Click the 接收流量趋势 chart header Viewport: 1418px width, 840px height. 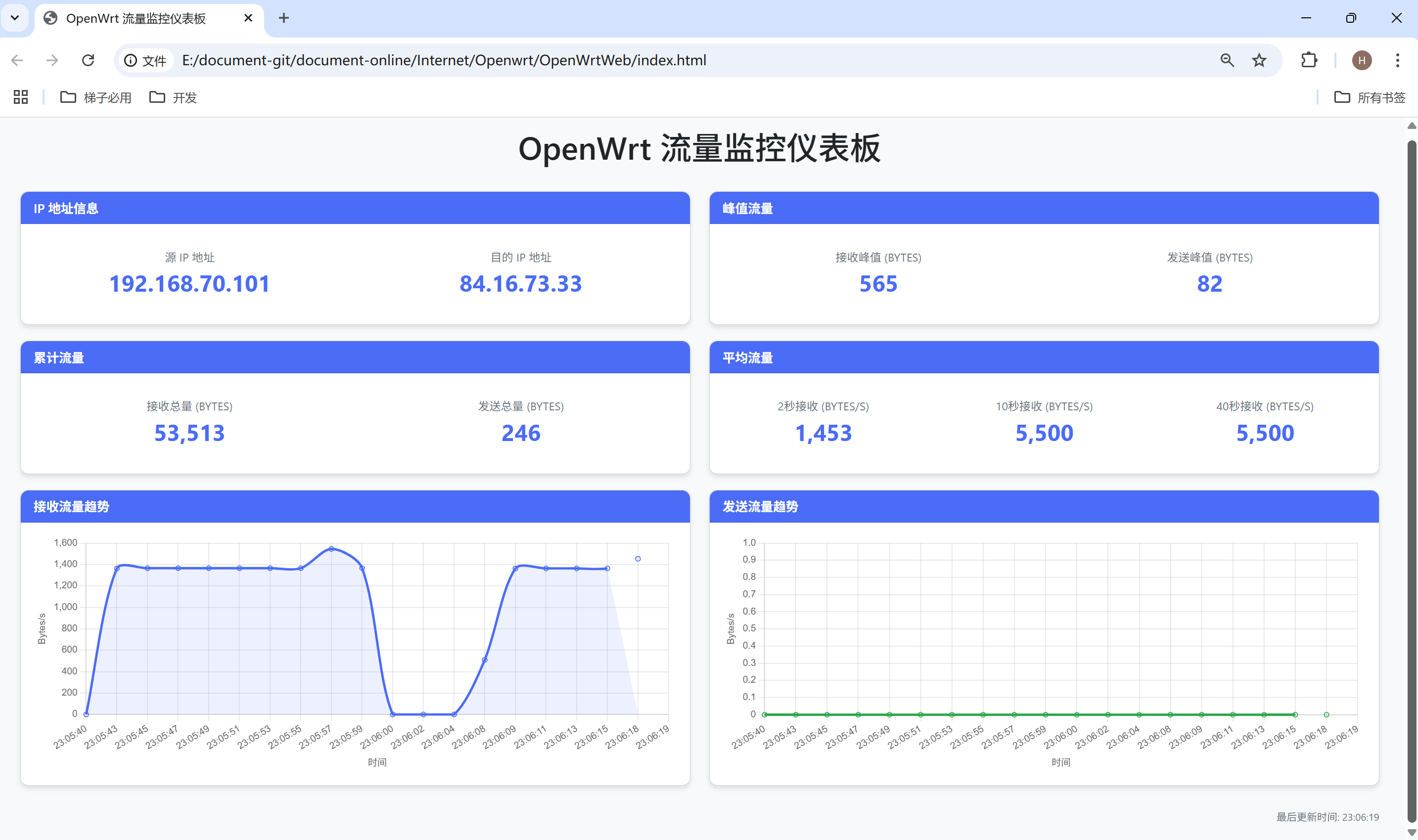356,507
